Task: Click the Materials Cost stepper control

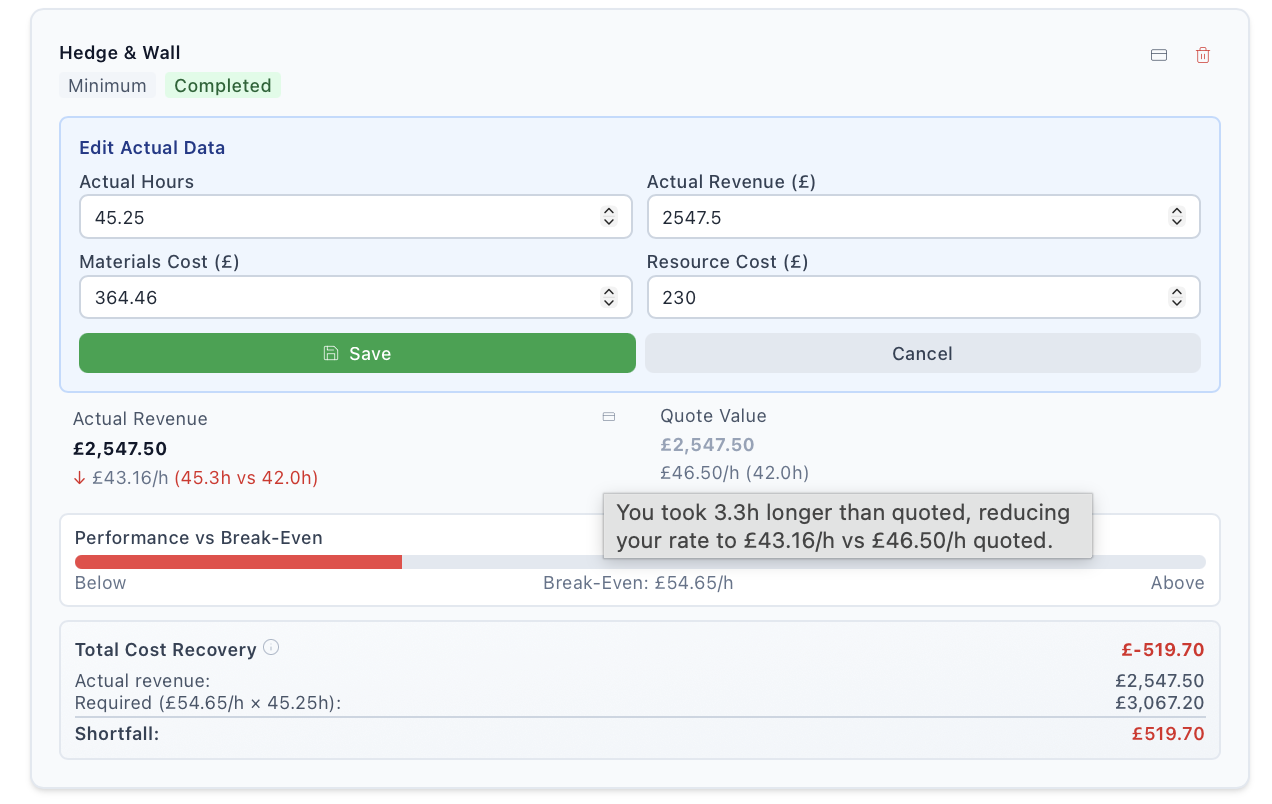Action: (x=609, y=297)
